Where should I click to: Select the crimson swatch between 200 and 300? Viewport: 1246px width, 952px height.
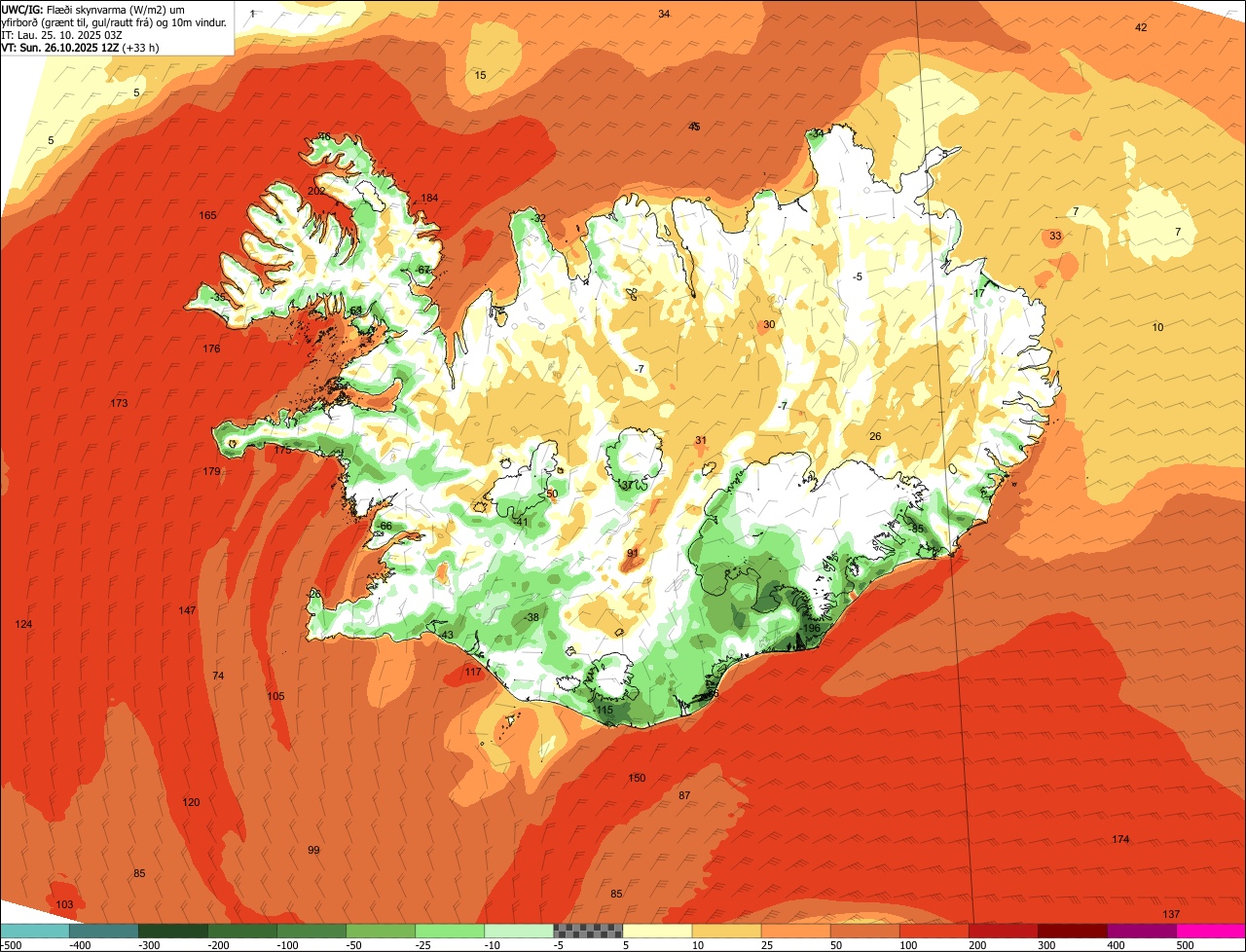pos(1003,931)
